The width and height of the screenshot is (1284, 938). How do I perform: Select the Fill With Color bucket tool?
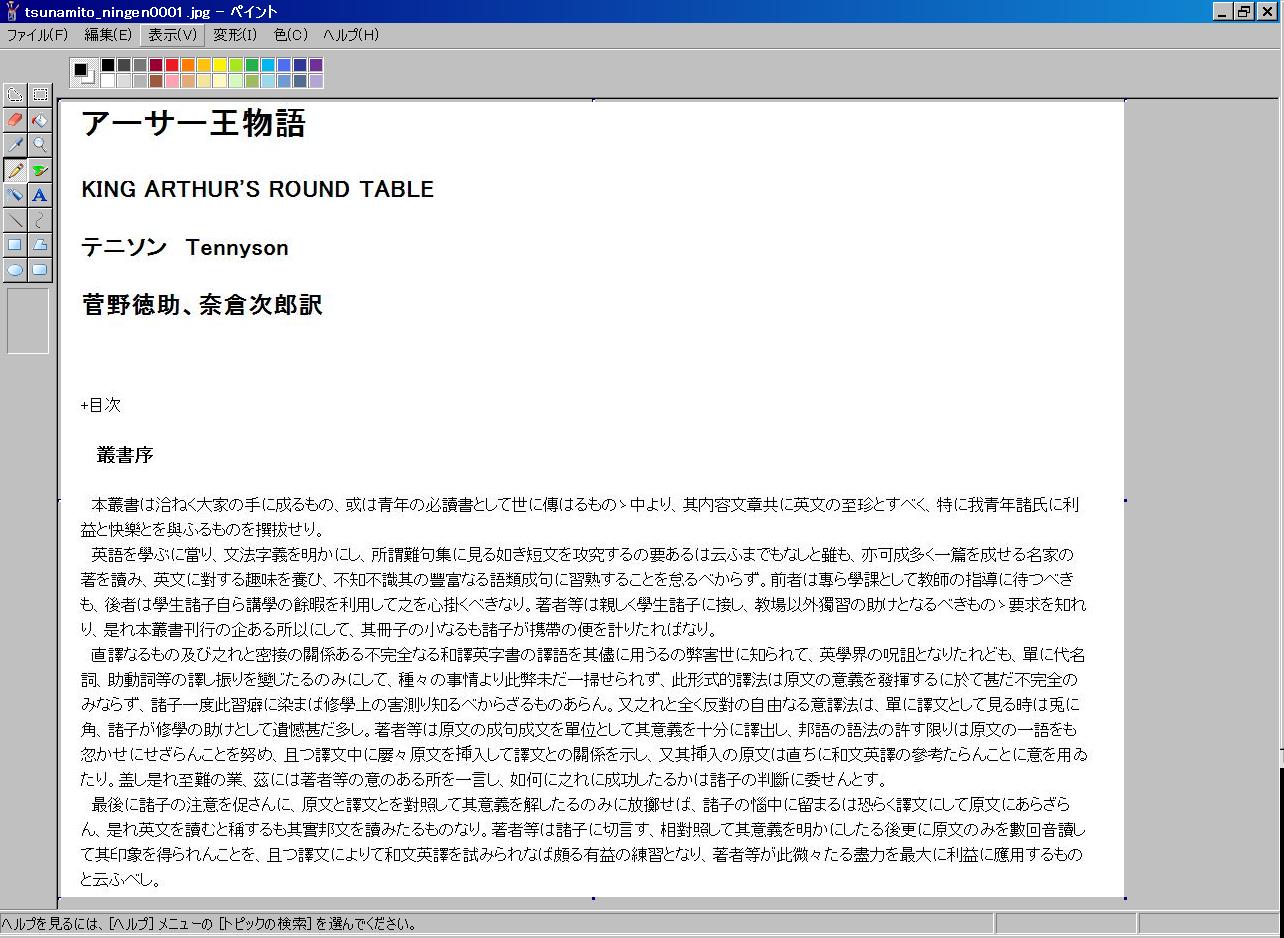coord(40,120)
